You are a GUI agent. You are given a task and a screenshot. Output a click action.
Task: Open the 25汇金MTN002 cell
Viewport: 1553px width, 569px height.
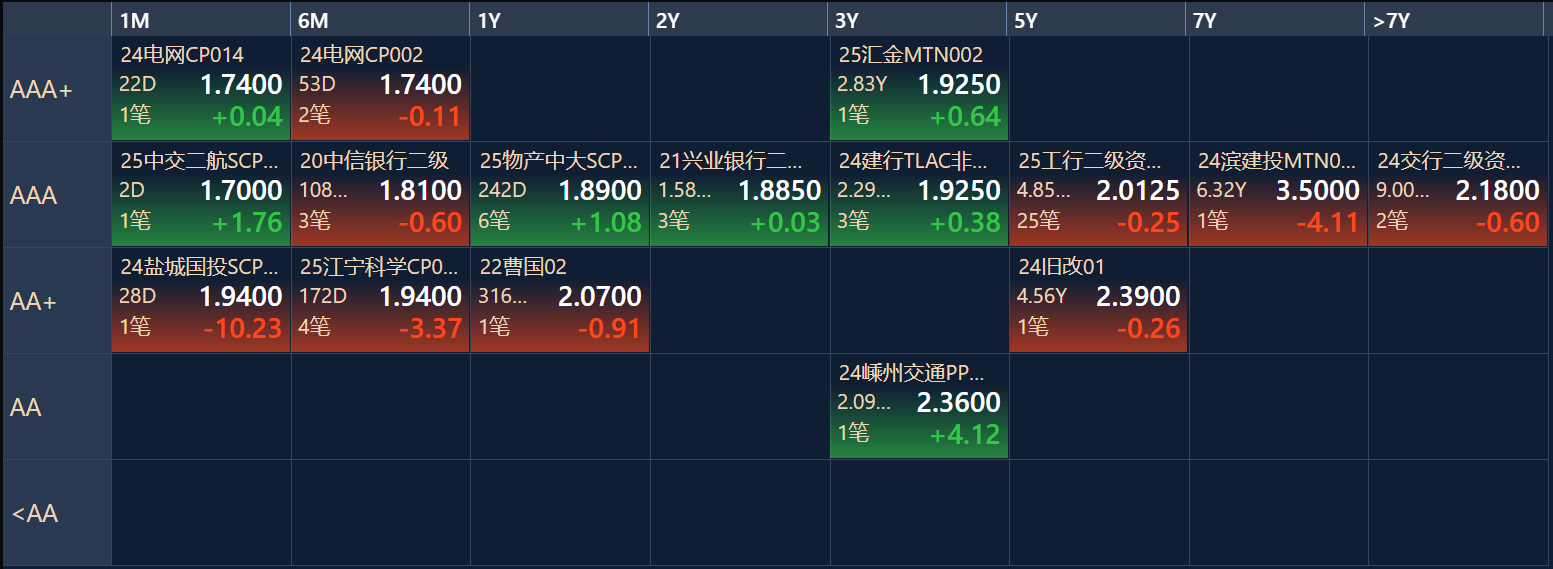click(919, 88)
